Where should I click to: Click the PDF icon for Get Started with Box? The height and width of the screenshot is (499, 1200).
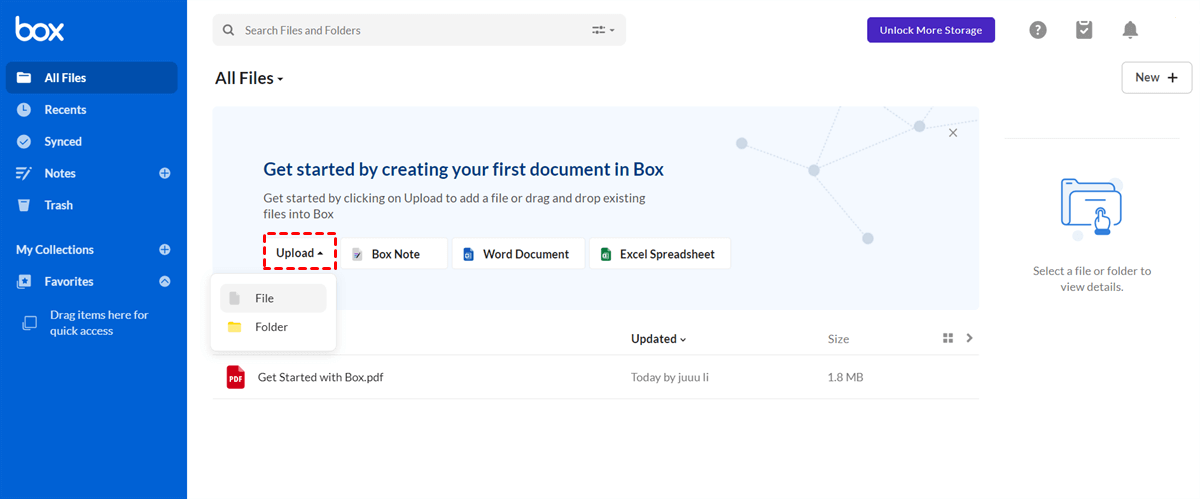coord(236,377)
